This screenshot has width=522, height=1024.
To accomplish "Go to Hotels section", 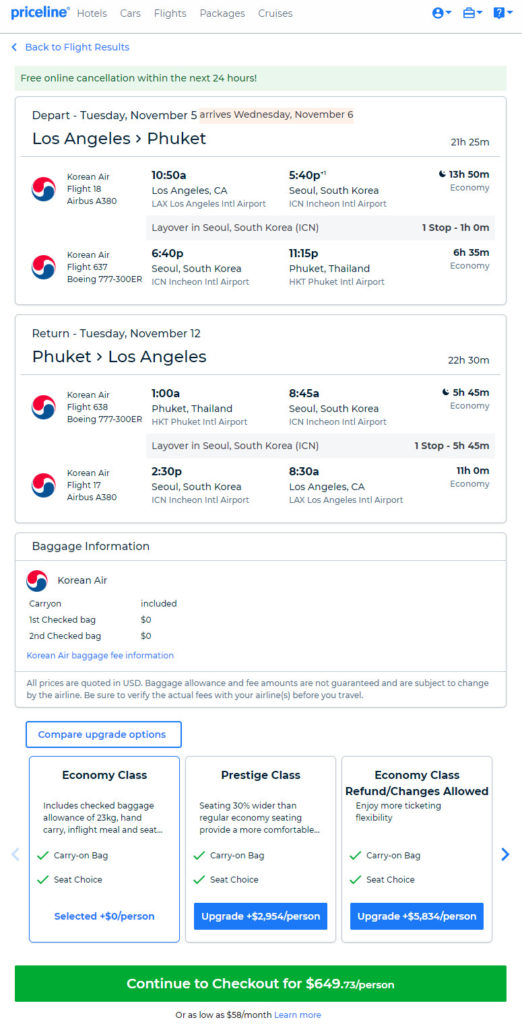I will [91, 13].
